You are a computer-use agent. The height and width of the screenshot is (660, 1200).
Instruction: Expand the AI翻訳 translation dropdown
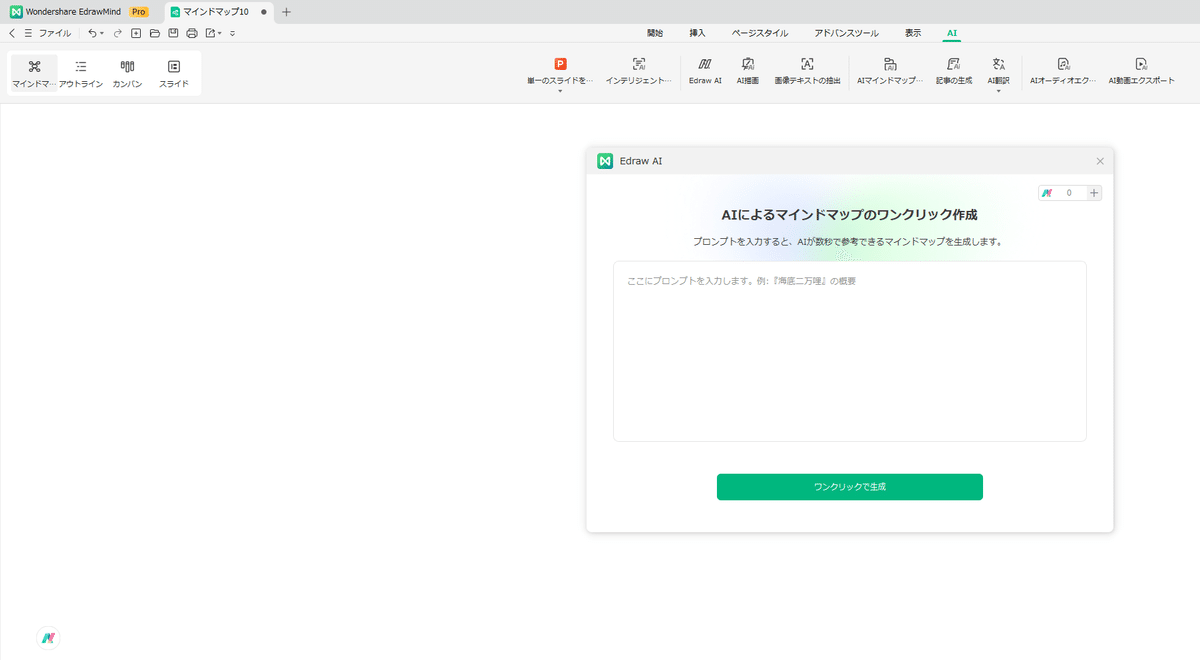pos(998,91)
